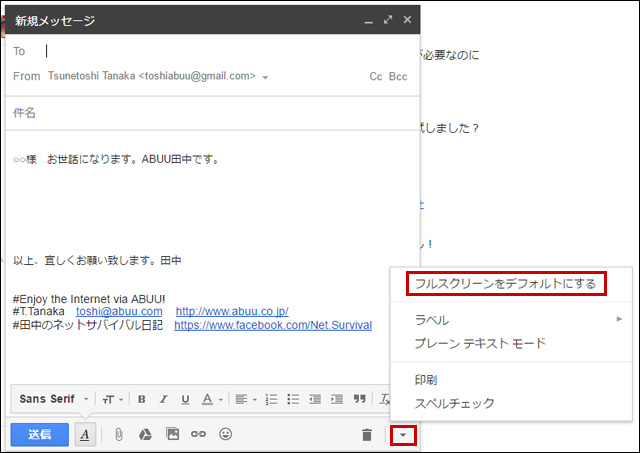Viewport: 640px width, 453px height.
Task: Click the 件名 subject field
Action: coord(212,113)
